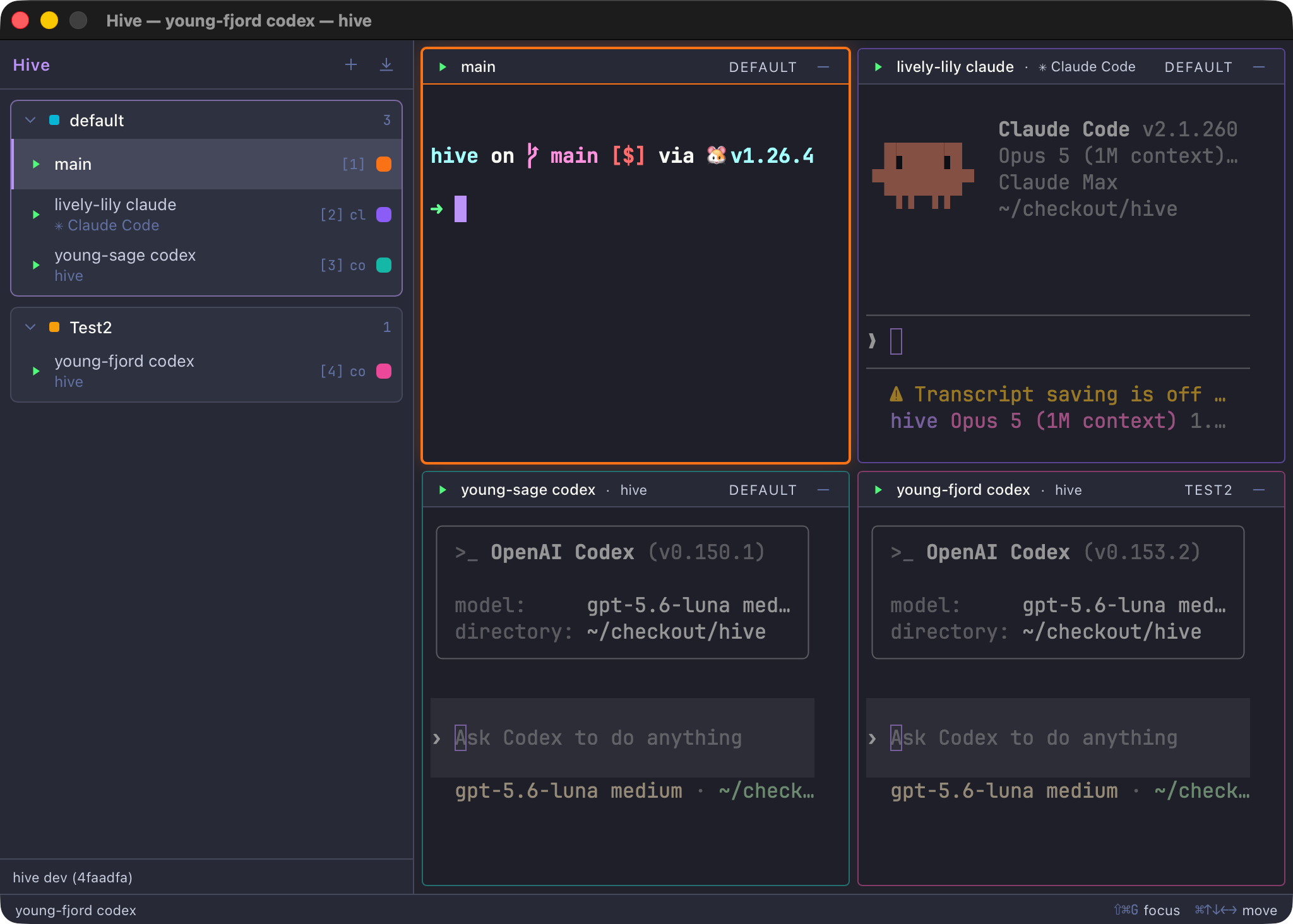
Task: Click default group count 3
Action: pos(387,120)
